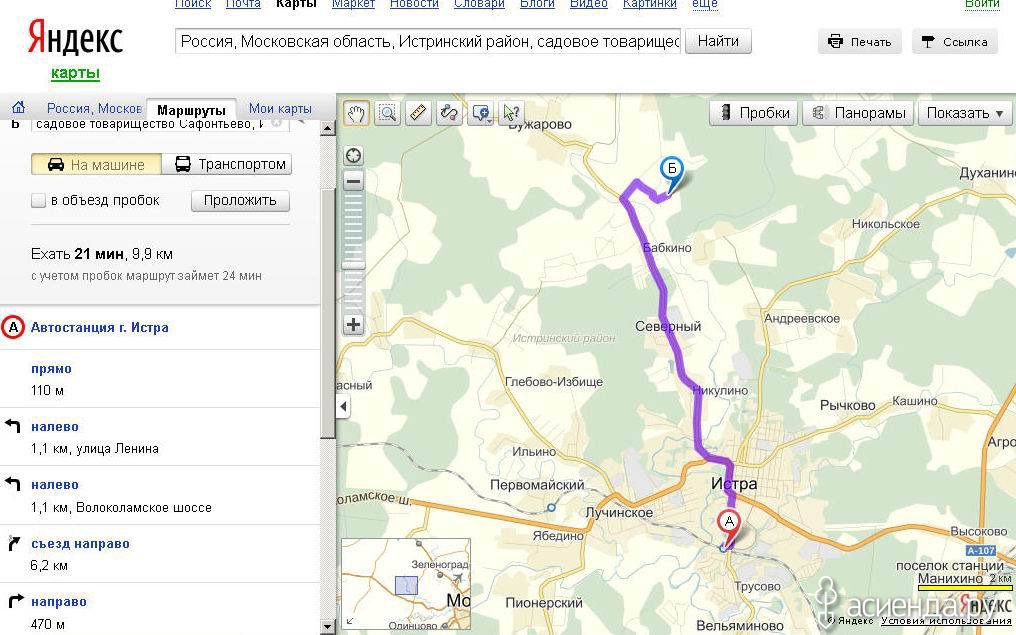Click the map zoom level slider track

[x=353, y=253]
